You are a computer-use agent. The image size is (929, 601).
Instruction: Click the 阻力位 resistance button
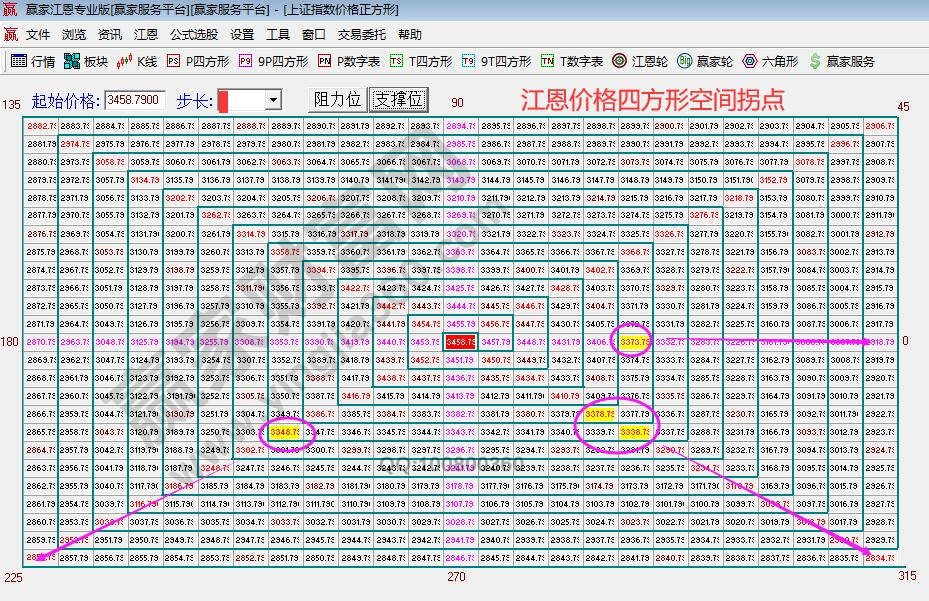(337, 100)
